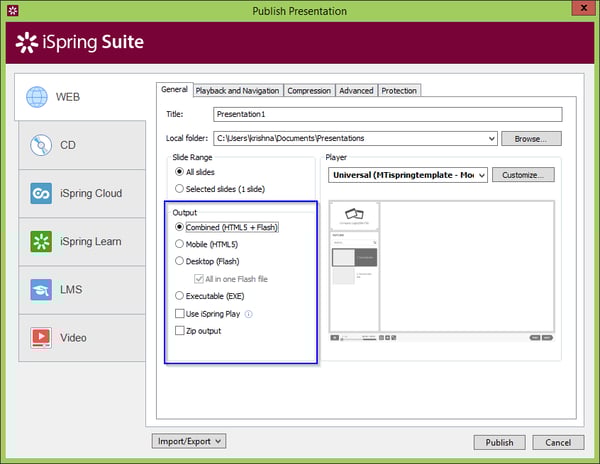Click the Customize... player button
This screenshot has height=464, width=600.
(523, 175)
